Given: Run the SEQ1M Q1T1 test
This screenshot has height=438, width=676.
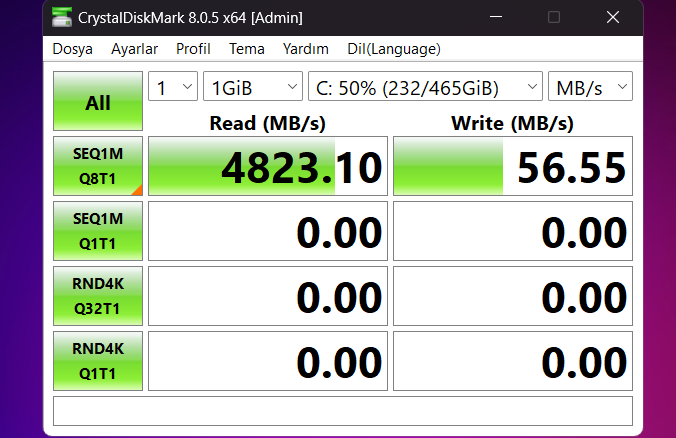Looking at the screenshot, I should (x=98, y=231).
